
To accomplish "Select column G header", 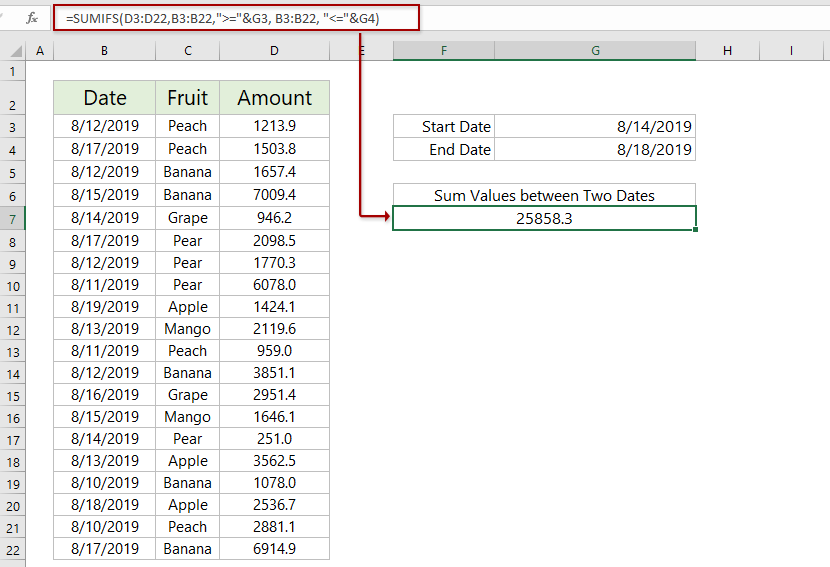I will pyautogui.click(x=595, y=51).
